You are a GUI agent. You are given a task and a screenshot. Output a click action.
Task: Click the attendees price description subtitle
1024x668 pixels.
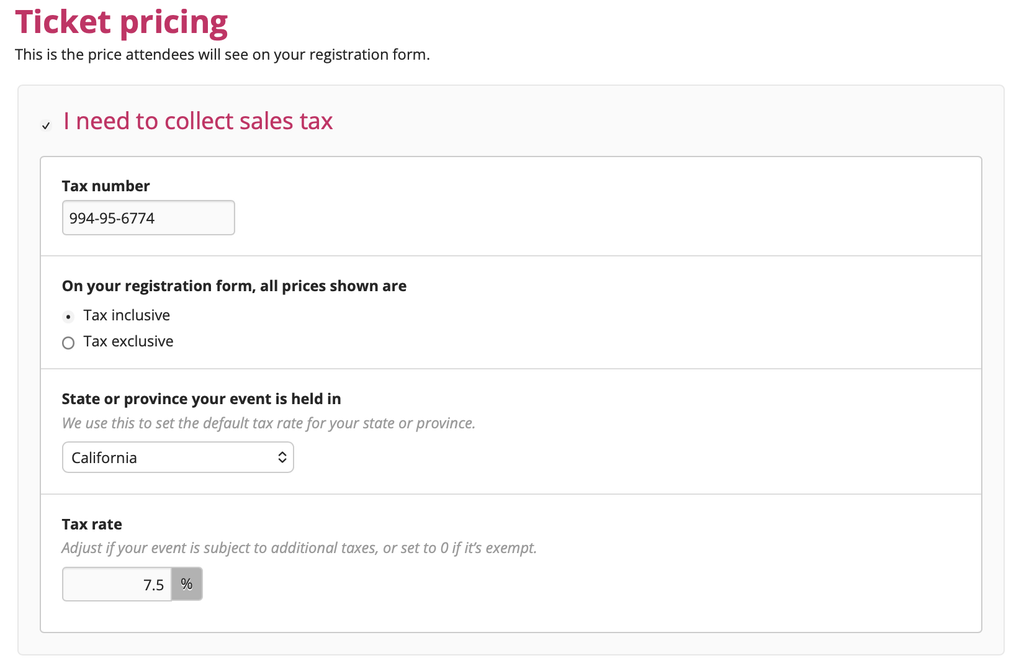tap(222, 55)
